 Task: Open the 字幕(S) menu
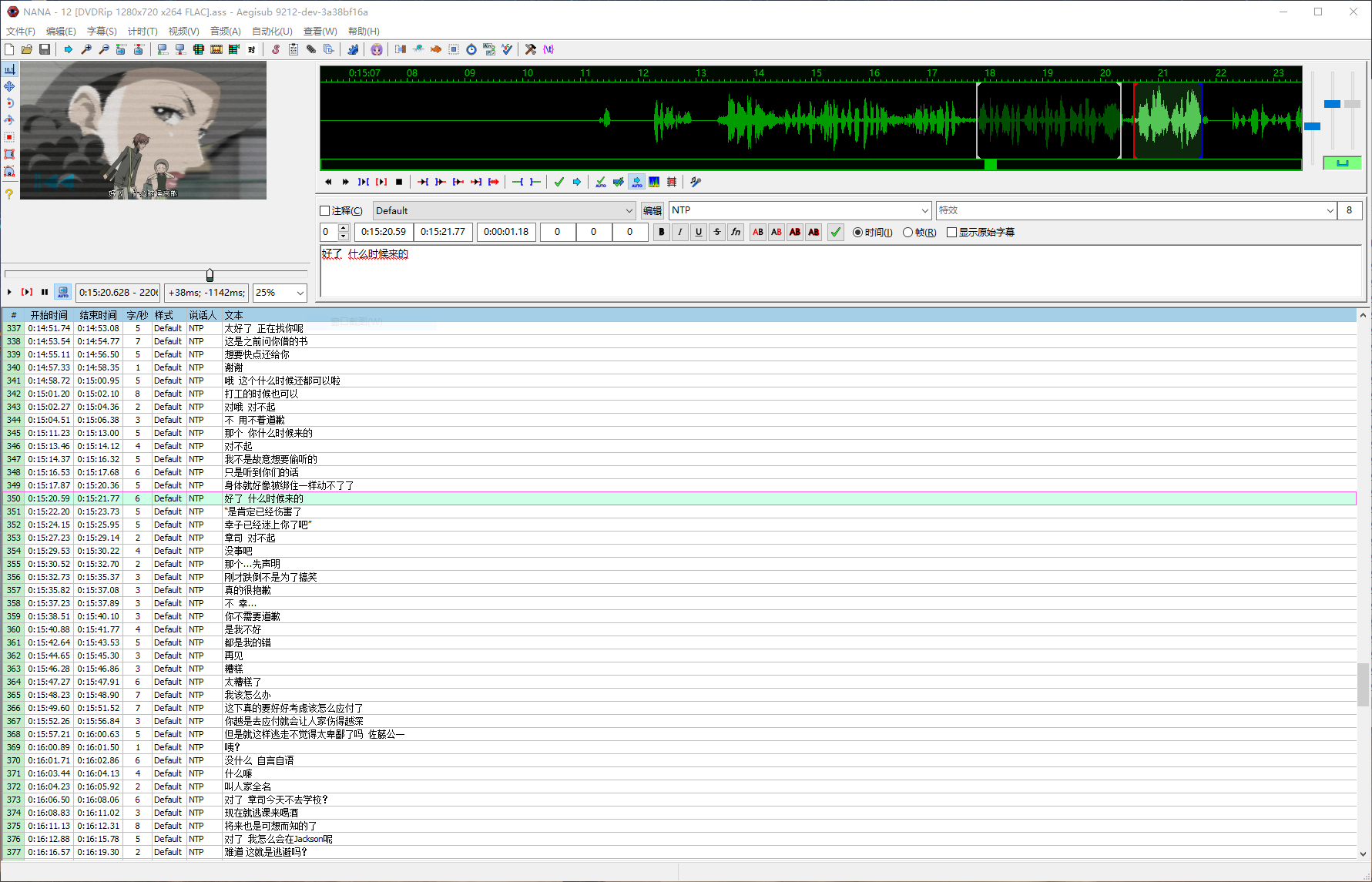click(x=102, y=32)
